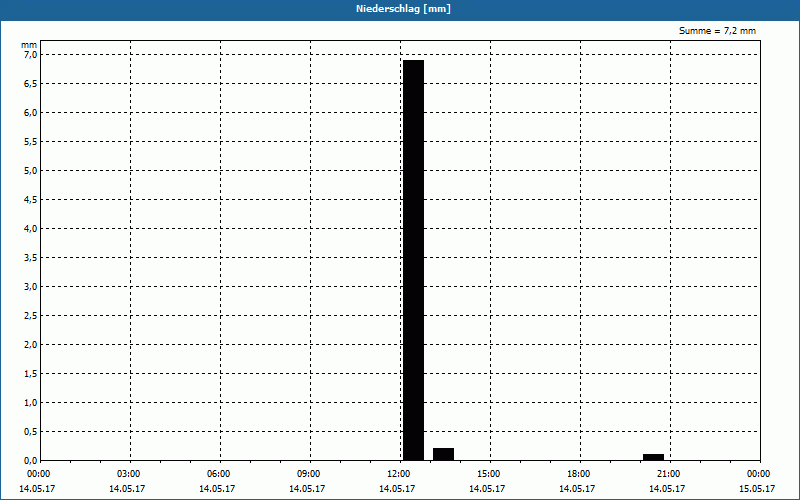Click the small bar before 21:00
This screenshot has height=500, width=800.
653,457
